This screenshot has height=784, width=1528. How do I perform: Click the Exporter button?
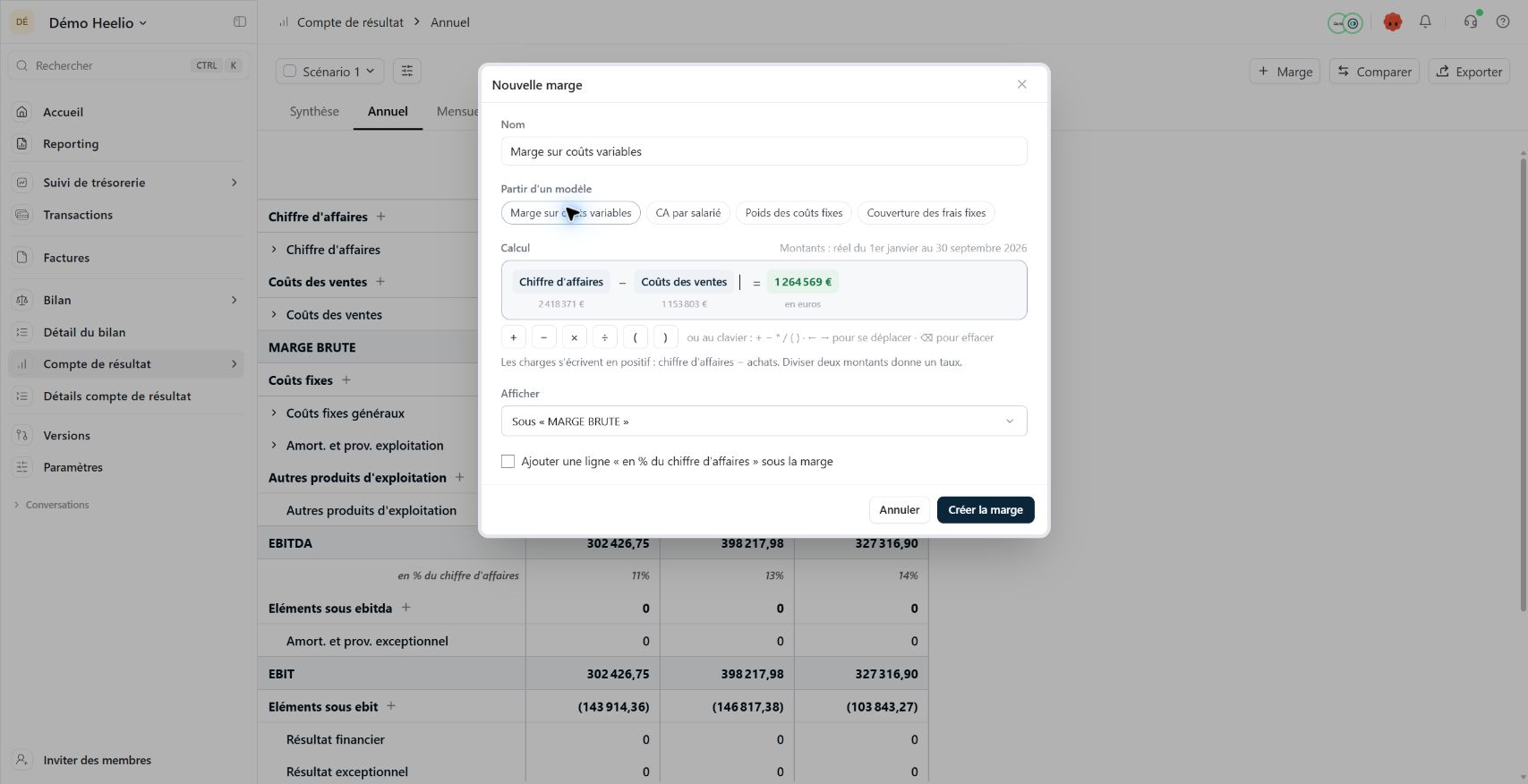click(x=1469, y=72)
